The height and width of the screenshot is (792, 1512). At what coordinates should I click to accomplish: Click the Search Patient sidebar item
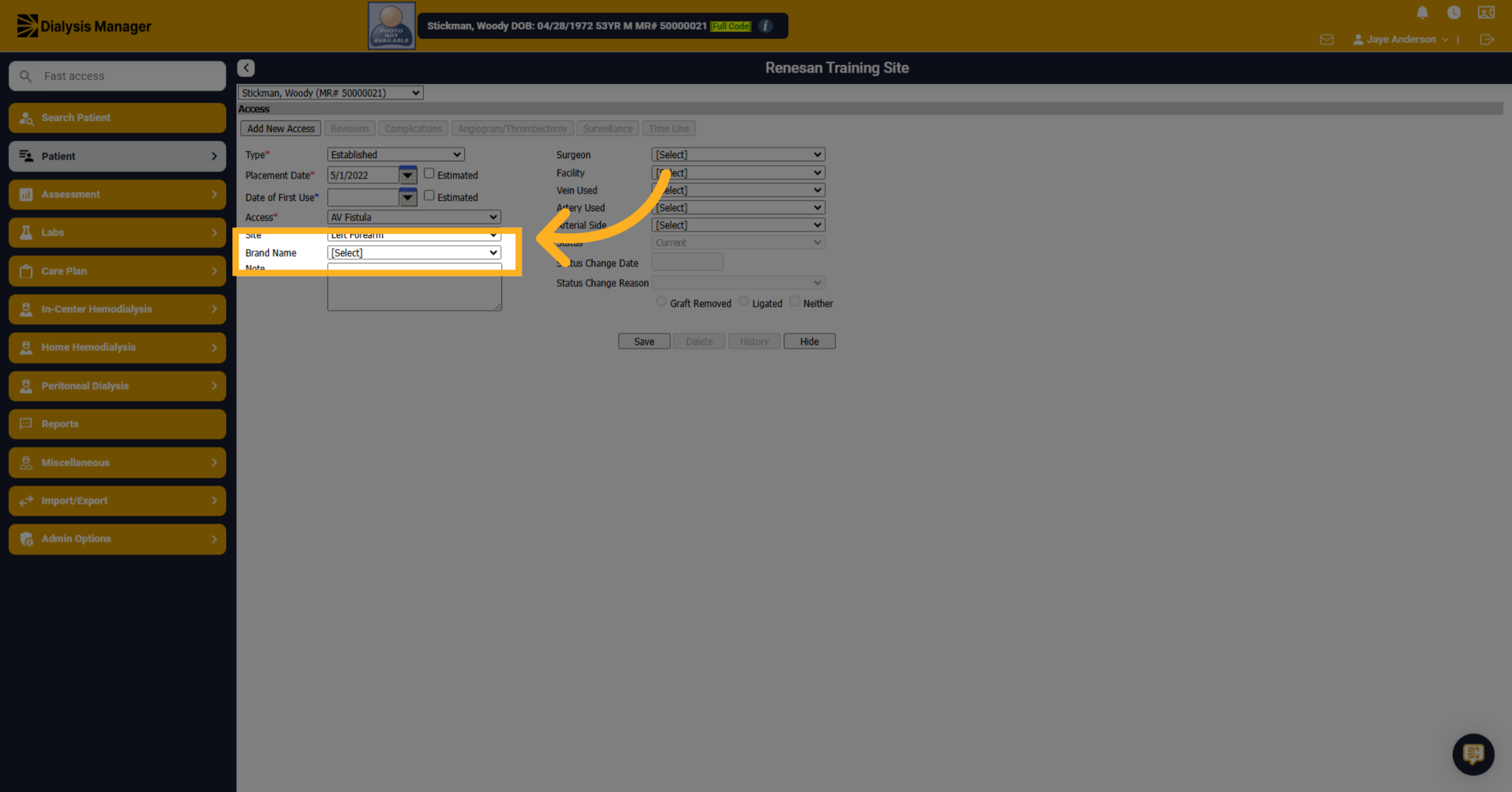point(117,118)
